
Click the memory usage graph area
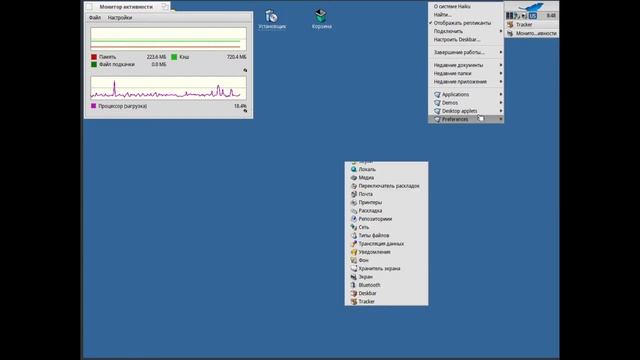tap(168, 39)
